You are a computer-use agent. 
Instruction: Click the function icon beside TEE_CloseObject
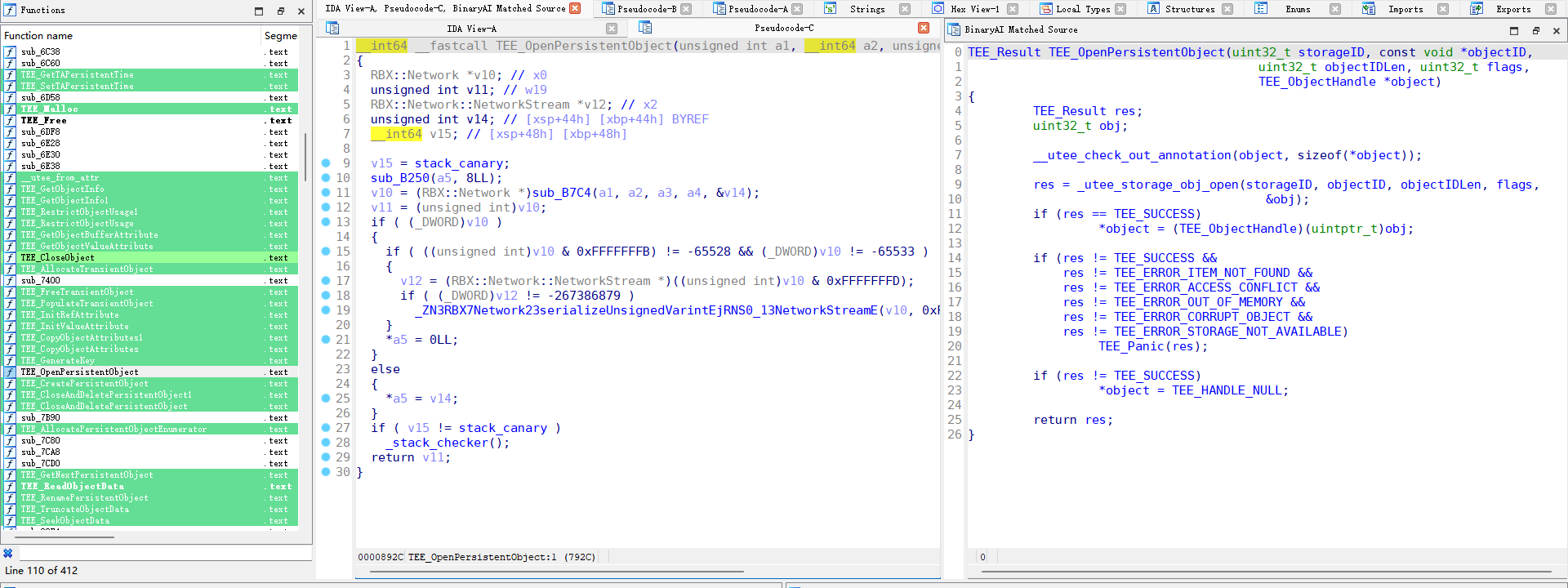10,258
